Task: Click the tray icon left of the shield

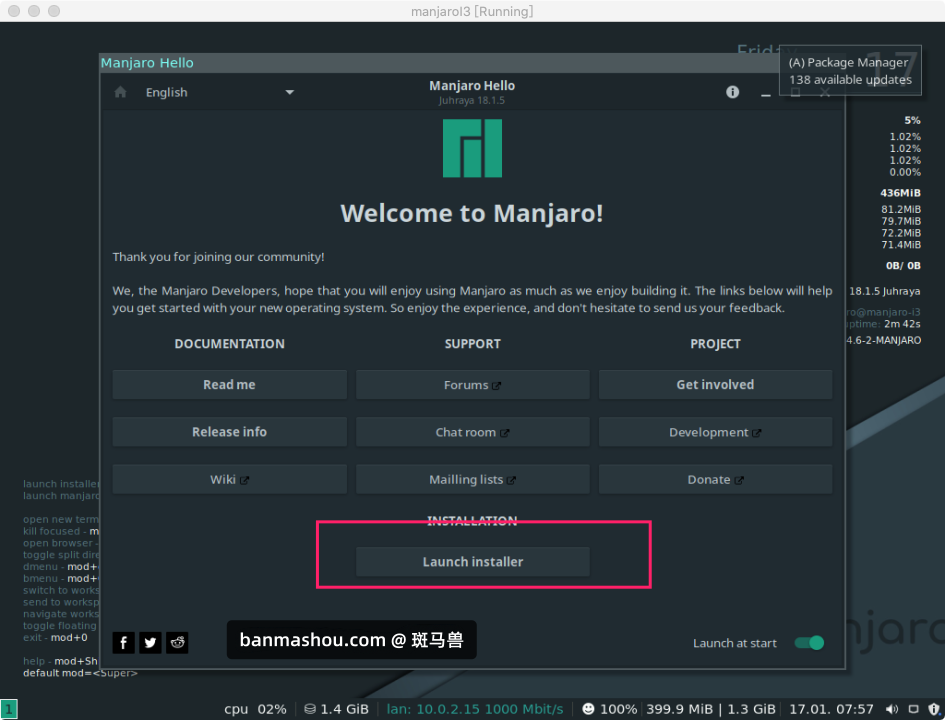Action: click(x=914, y=709)
